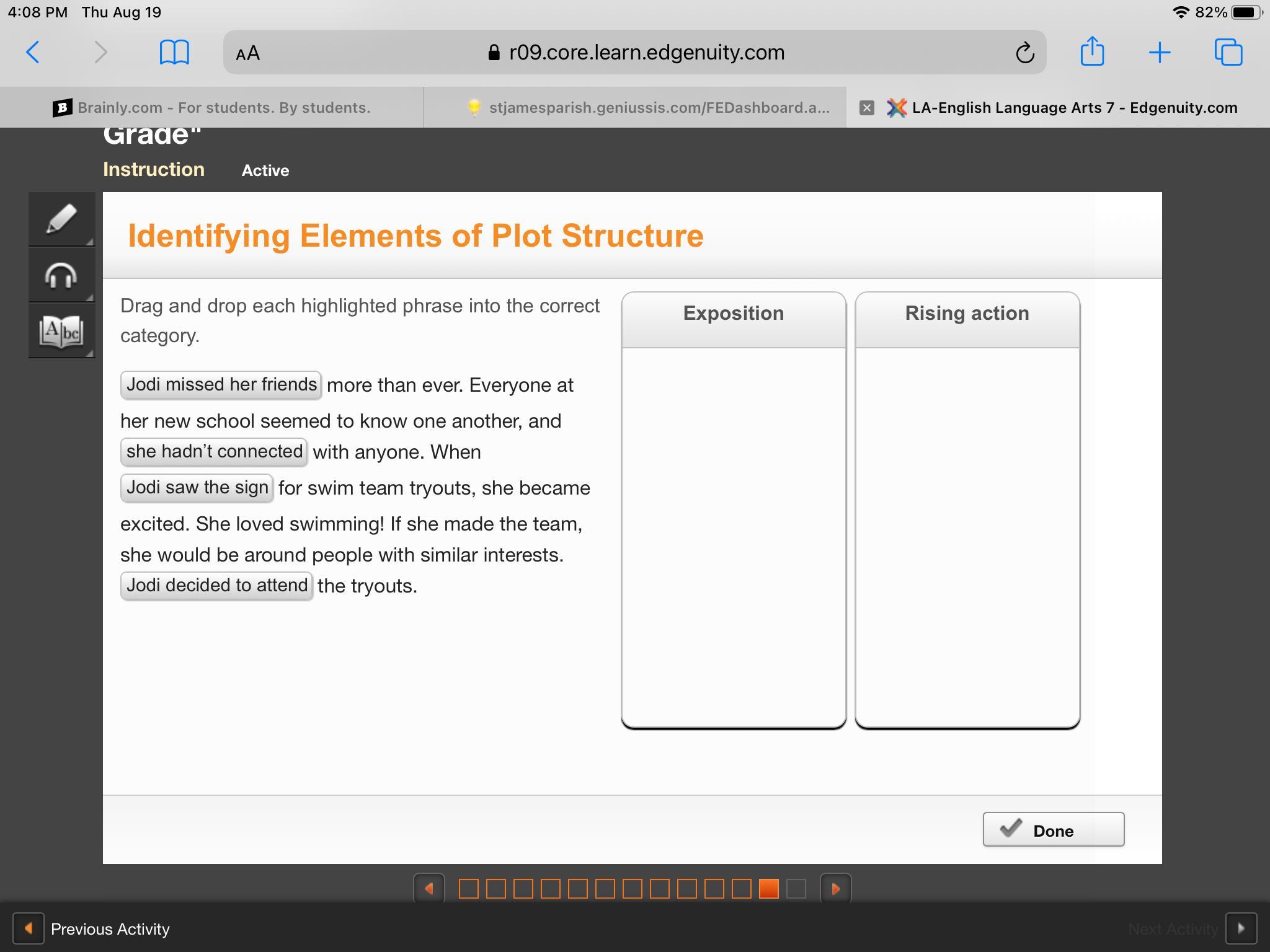Tap the Safari share icon
Viewport: 1270px width, 952px height.
[1092, 51]
